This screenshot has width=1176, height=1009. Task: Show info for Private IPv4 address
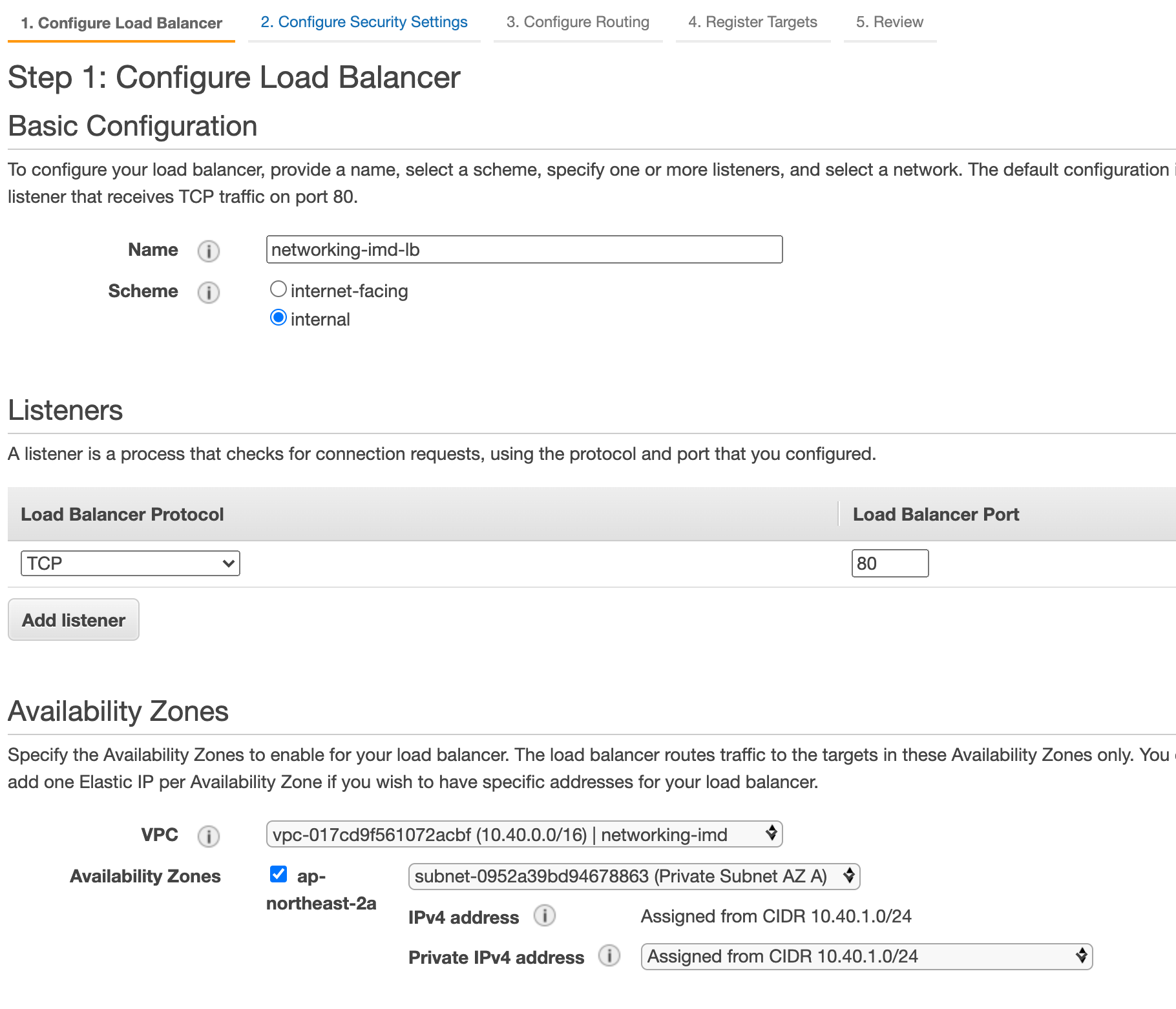point(609,955)
